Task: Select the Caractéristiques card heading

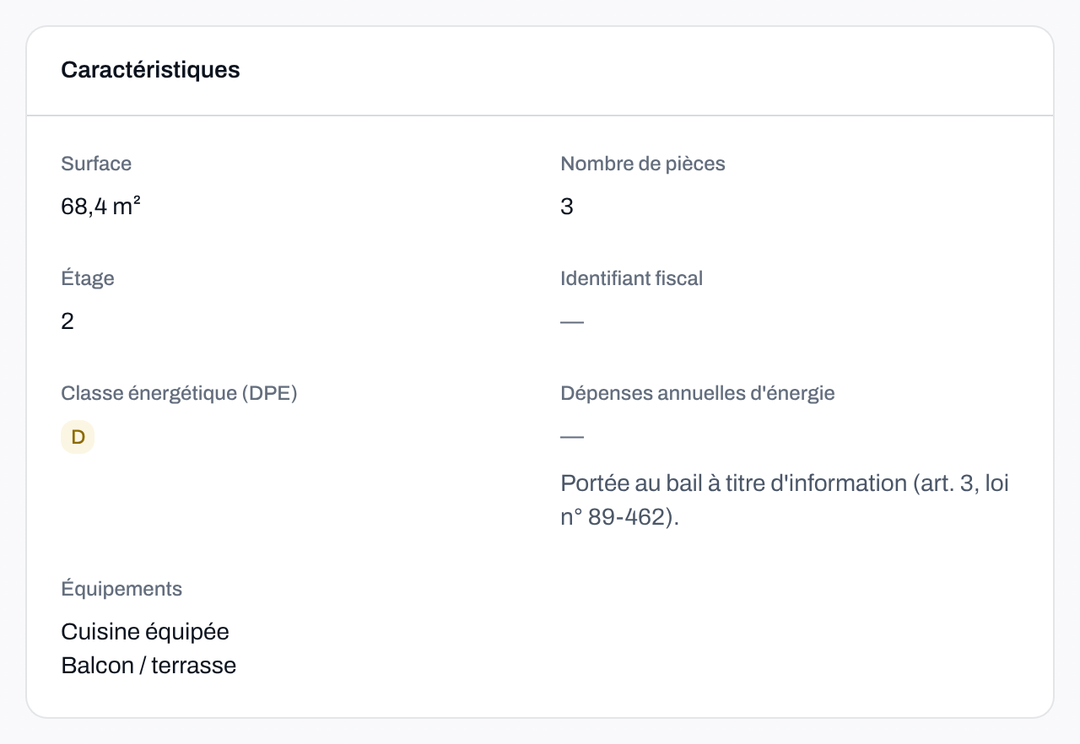Action: pyautogui.click(x=150, y=70)
